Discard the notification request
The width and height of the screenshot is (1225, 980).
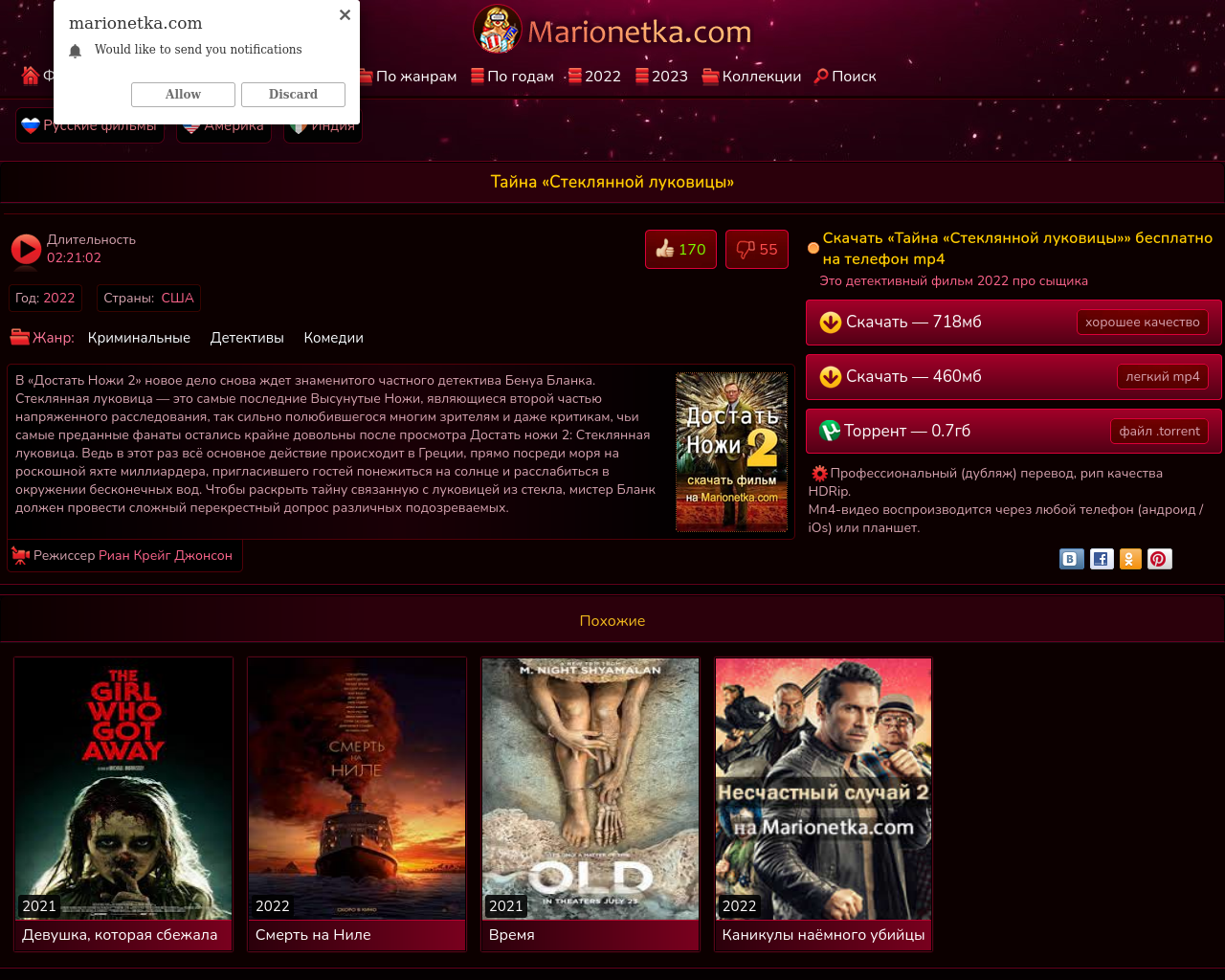293,94
